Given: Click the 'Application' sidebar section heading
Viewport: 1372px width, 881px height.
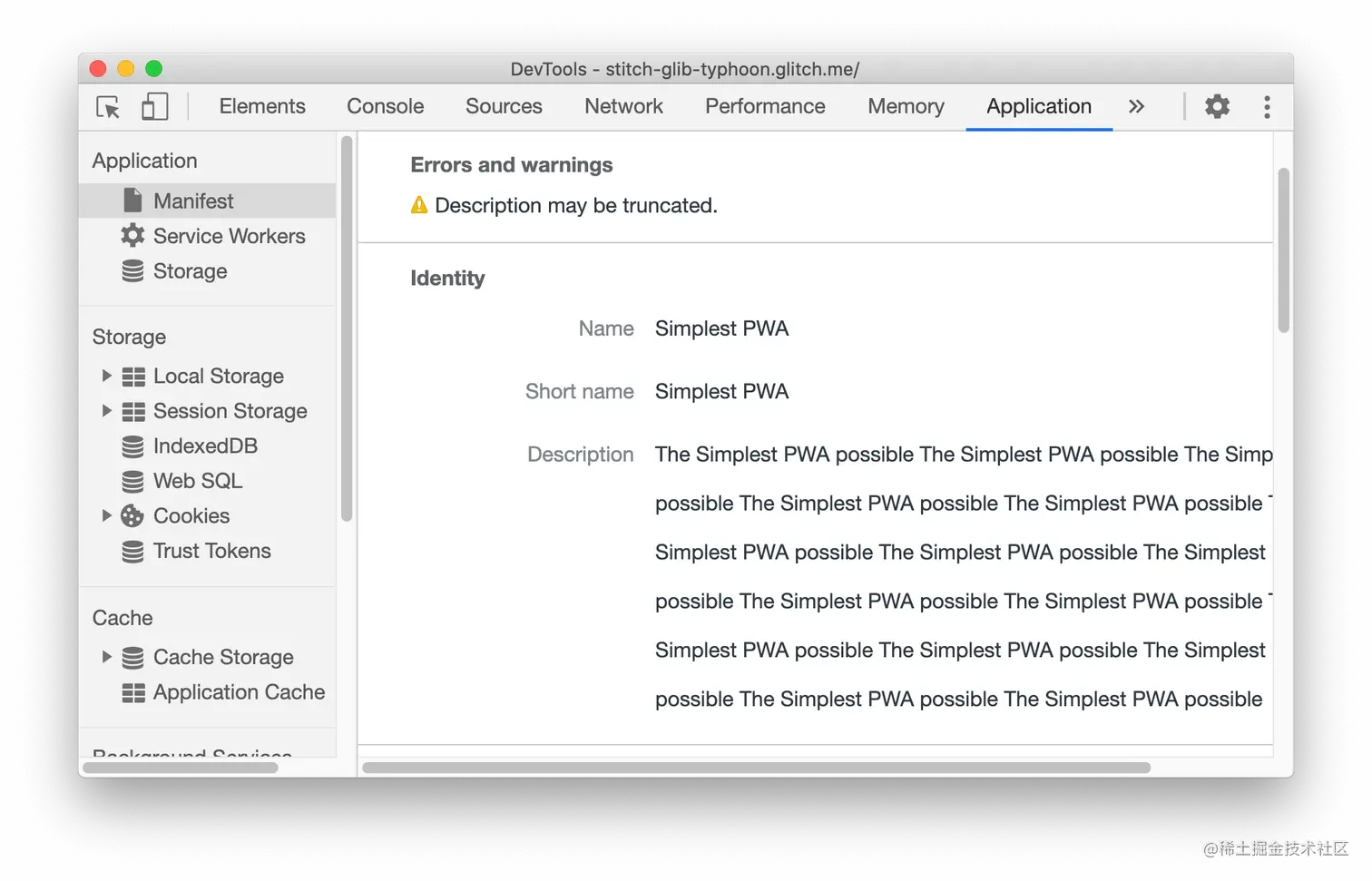Looking at the screenshot, I should pos(144,161).
